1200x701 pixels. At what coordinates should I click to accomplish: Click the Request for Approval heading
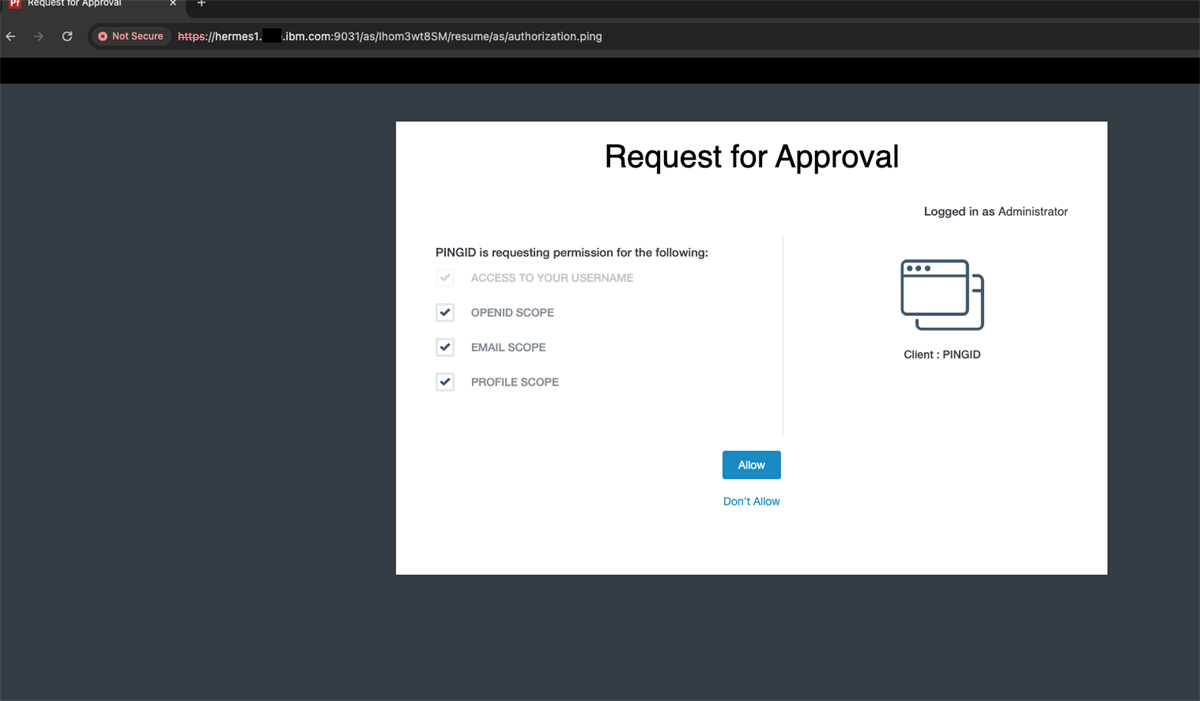[x=752, y=157]
